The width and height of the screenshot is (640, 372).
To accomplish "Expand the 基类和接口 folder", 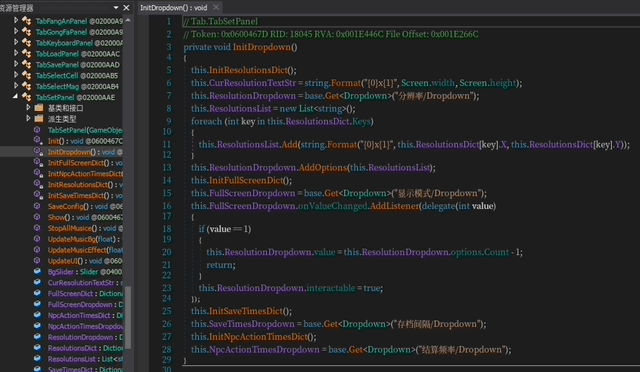I will point(28,107).
